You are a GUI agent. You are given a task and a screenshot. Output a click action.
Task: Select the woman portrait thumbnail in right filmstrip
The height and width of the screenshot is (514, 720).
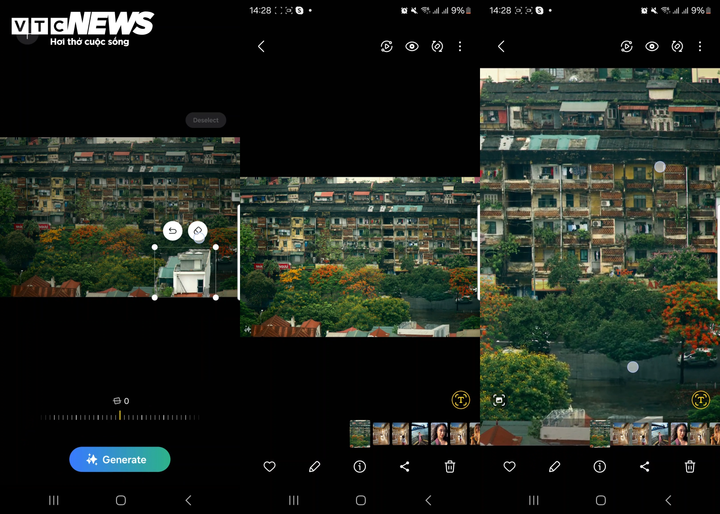pos(679,434)
